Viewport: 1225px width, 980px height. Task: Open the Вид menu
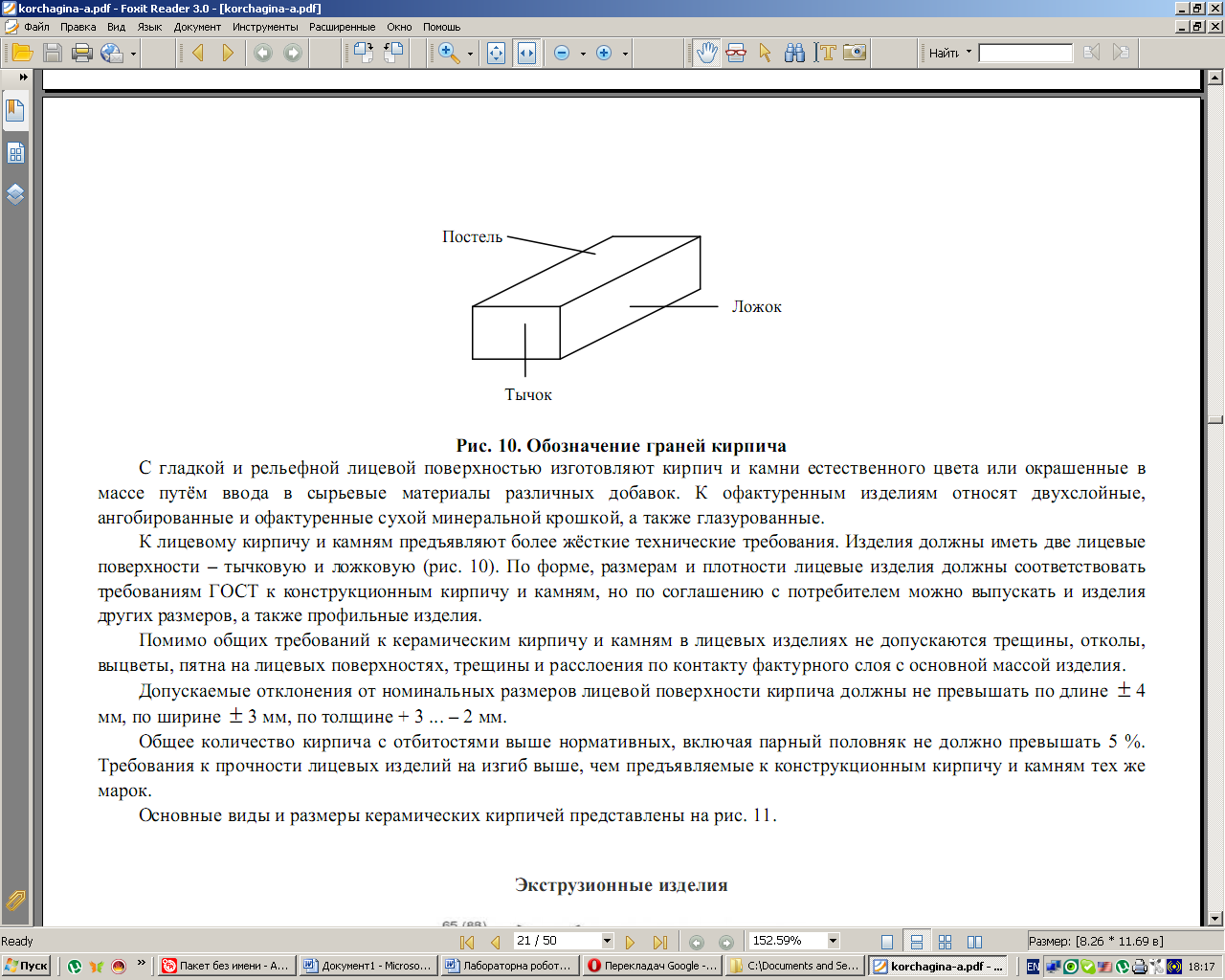(116, 27)
